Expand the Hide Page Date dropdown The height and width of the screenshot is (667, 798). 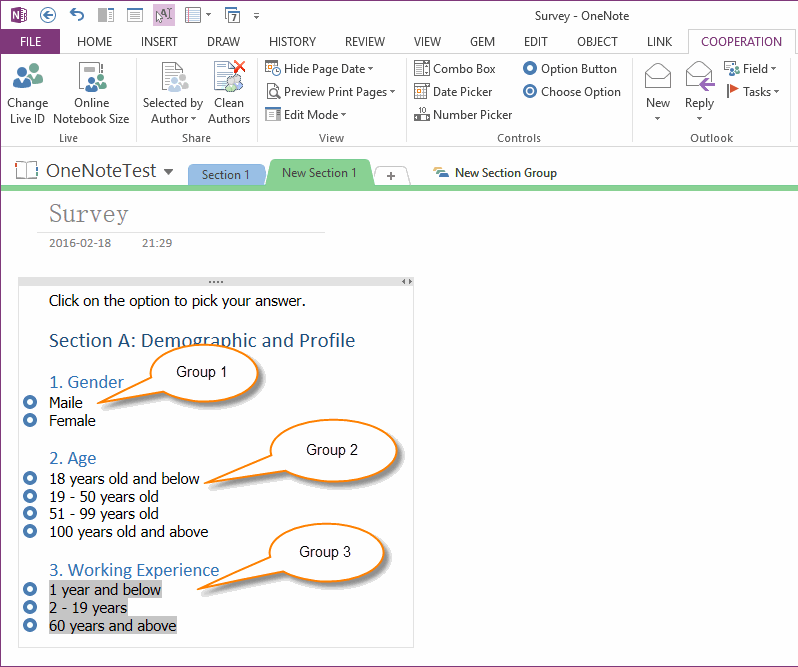(x=370, y=69)
